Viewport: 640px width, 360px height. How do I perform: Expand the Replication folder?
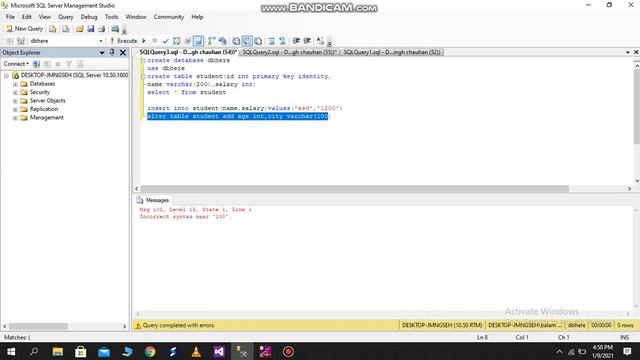click(x=15, y=109)
